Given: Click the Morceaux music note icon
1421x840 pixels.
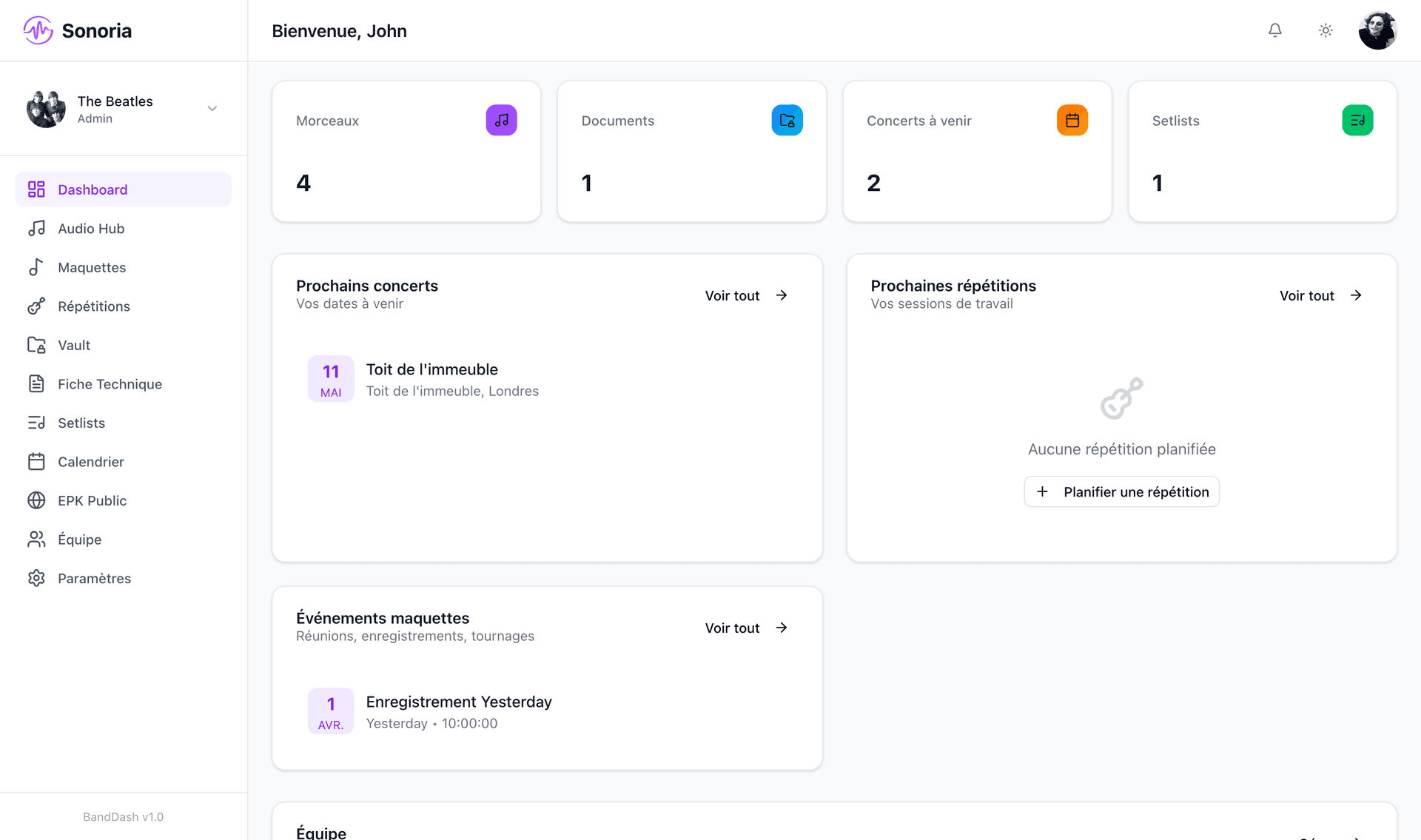Looking at the screenshot, I should click(502, 119).
